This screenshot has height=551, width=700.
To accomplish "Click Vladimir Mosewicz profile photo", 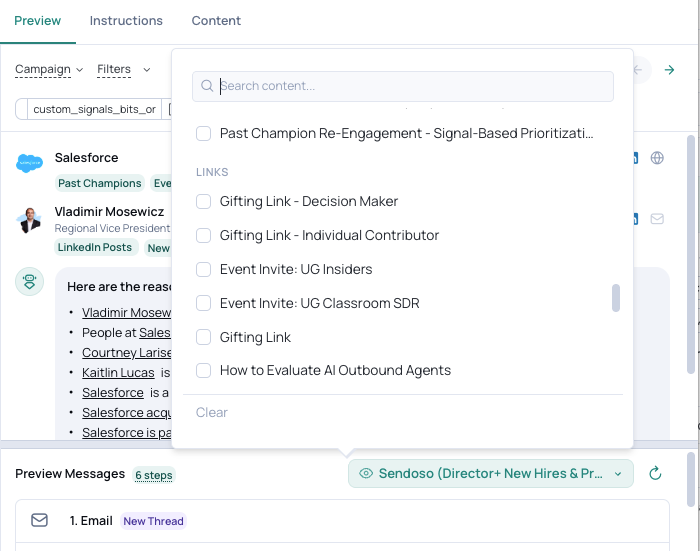I will [29, 220].
